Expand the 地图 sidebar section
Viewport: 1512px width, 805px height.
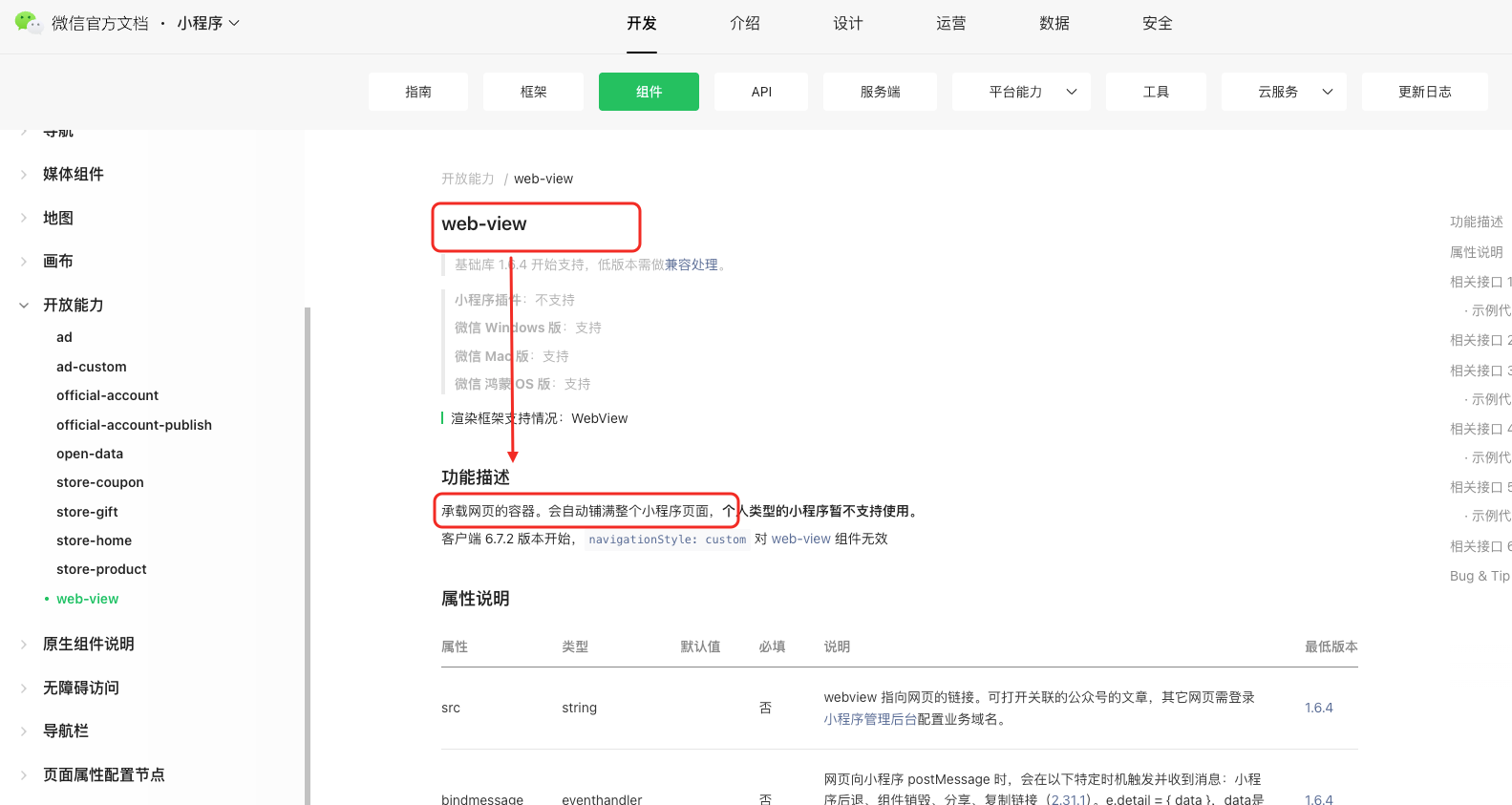coord(24,218)
